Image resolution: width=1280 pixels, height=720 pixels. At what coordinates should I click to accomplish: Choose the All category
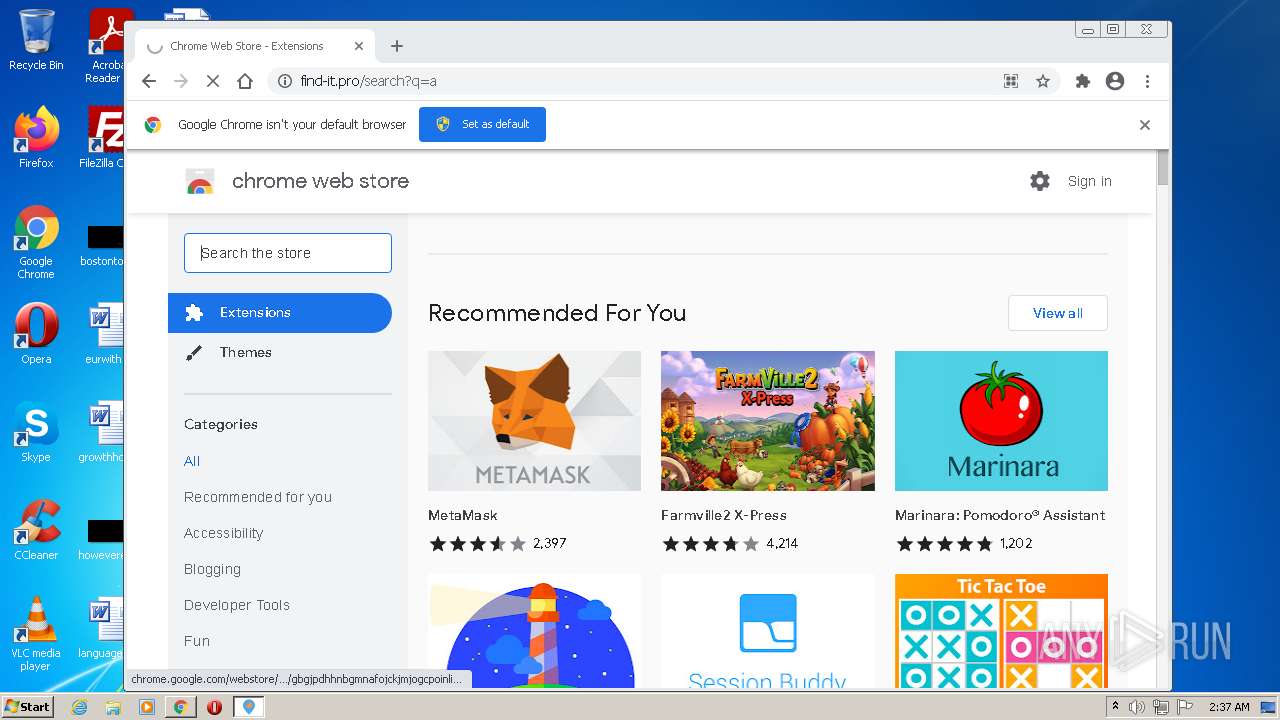tap(192, 461)
